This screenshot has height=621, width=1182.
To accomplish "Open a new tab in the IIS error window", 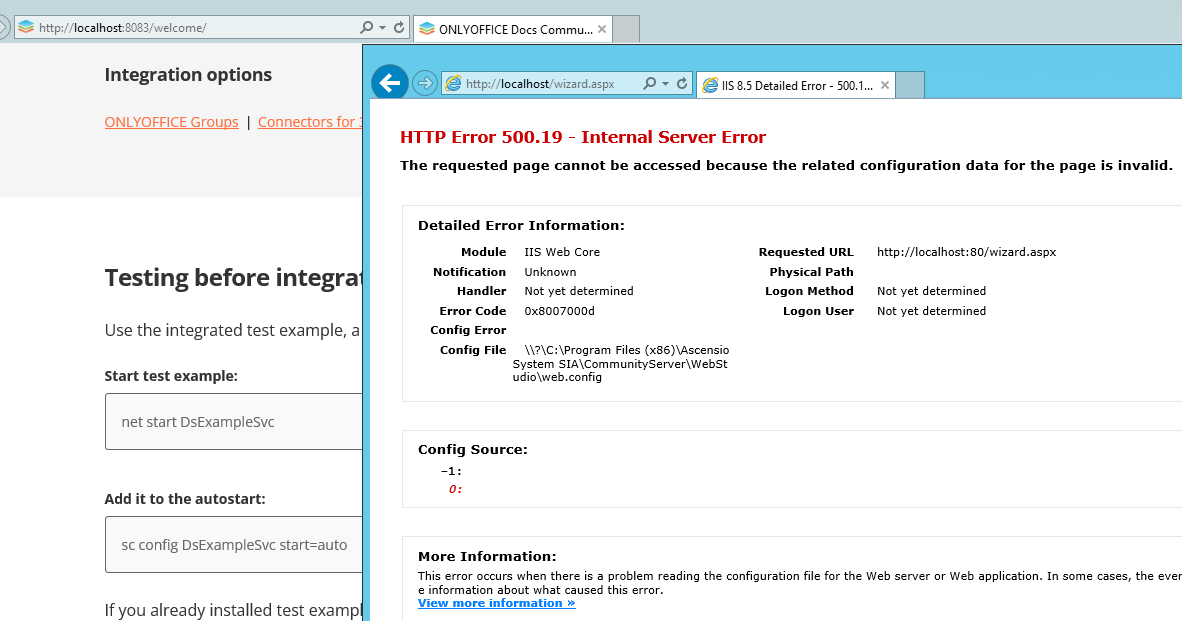I will tap(911, 85).
